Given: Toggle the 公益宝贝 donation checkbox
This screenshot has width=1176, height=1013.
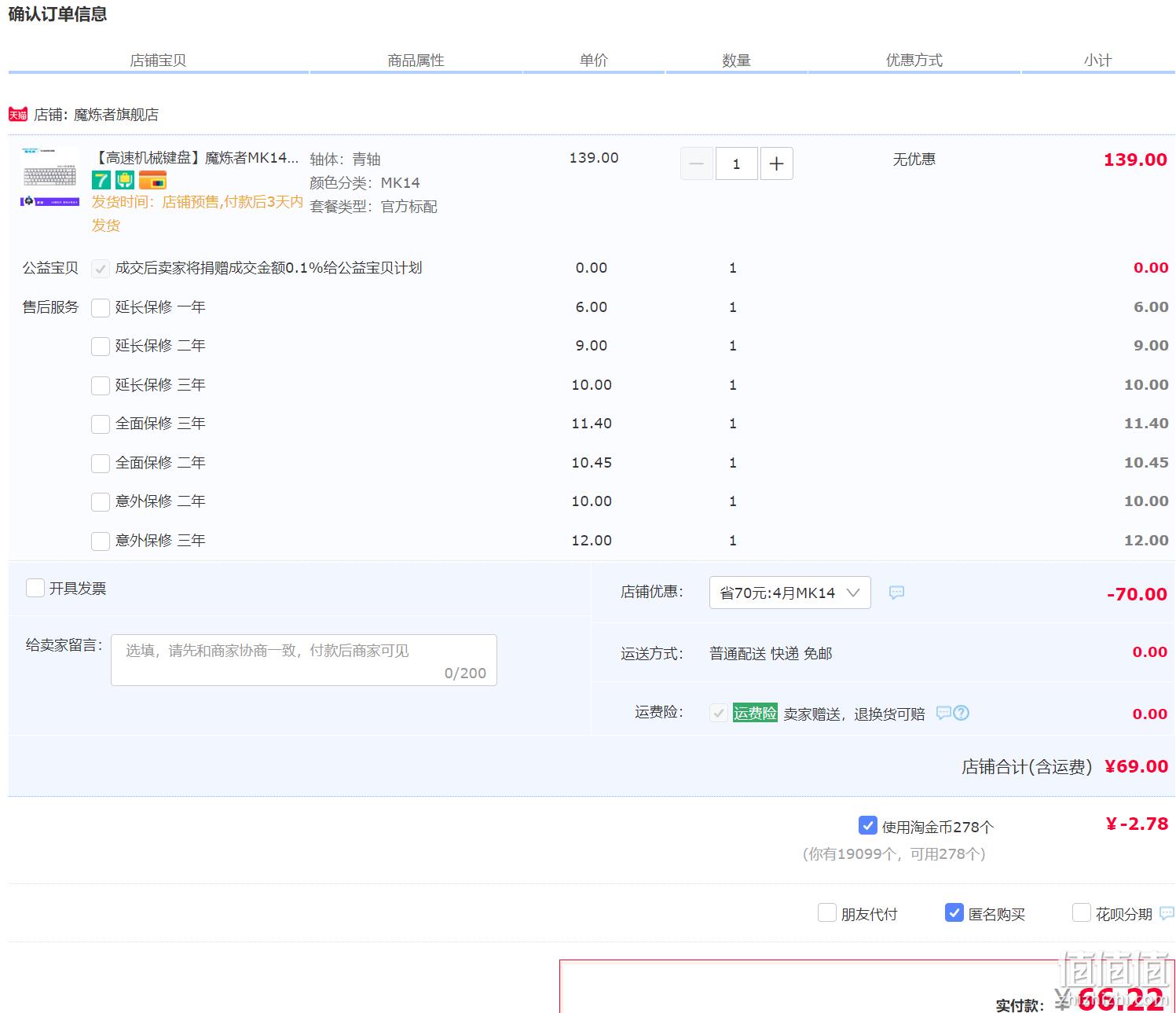Looking at the screenshot, I should pos(101,269).
